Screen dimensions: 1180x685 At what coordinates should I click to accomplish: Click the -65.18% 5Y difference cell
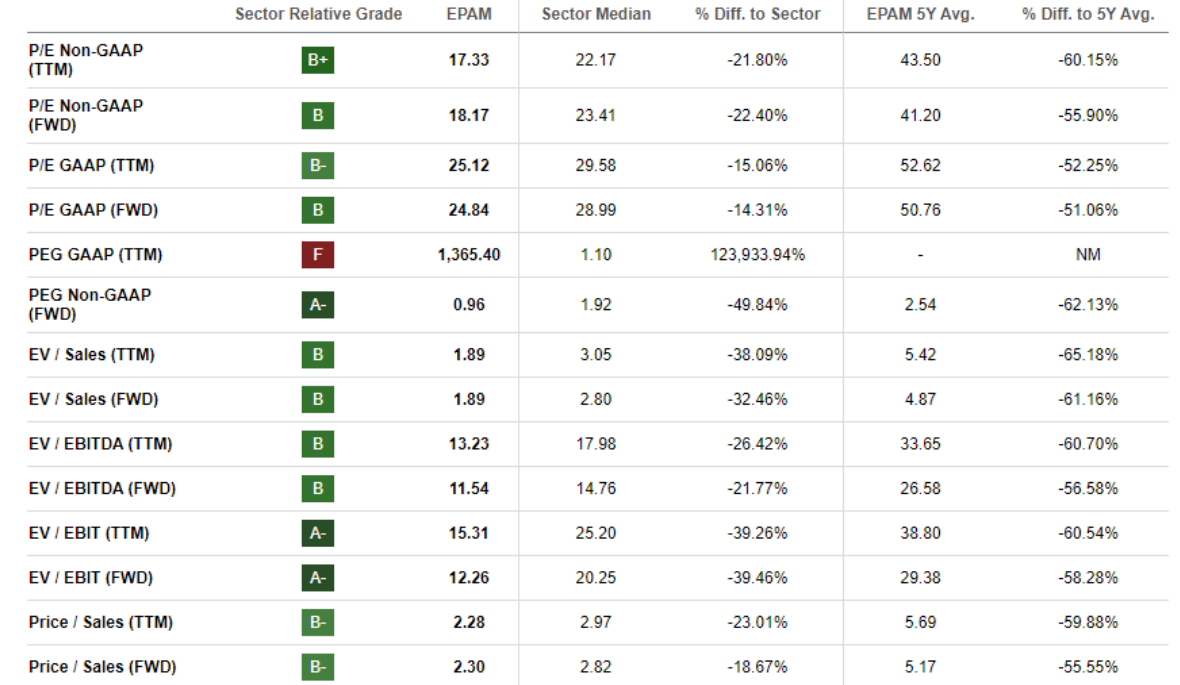(x=1088, y=355)
